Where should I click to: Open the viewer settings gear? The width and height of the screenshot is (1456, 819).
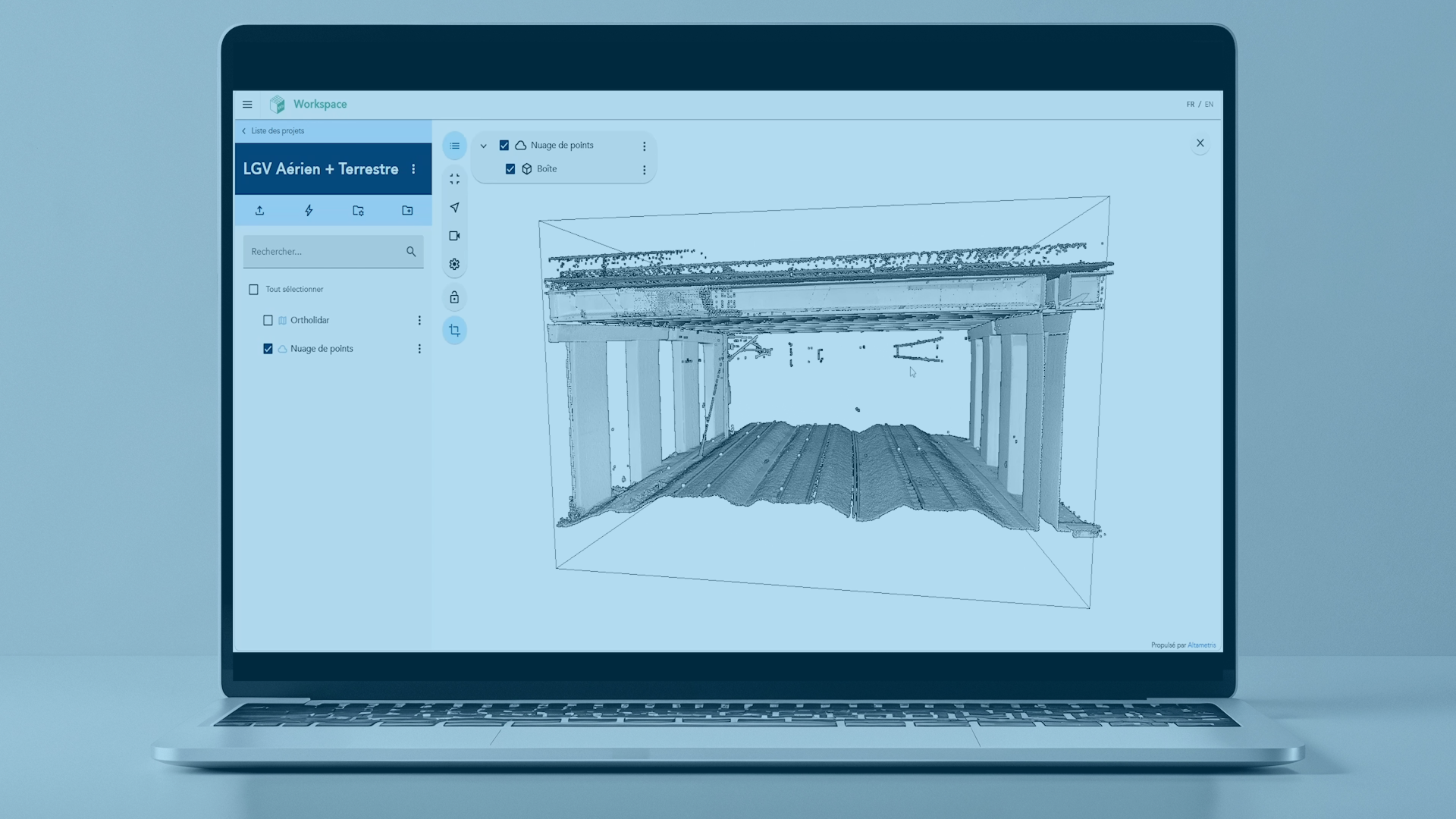[454, 264]
